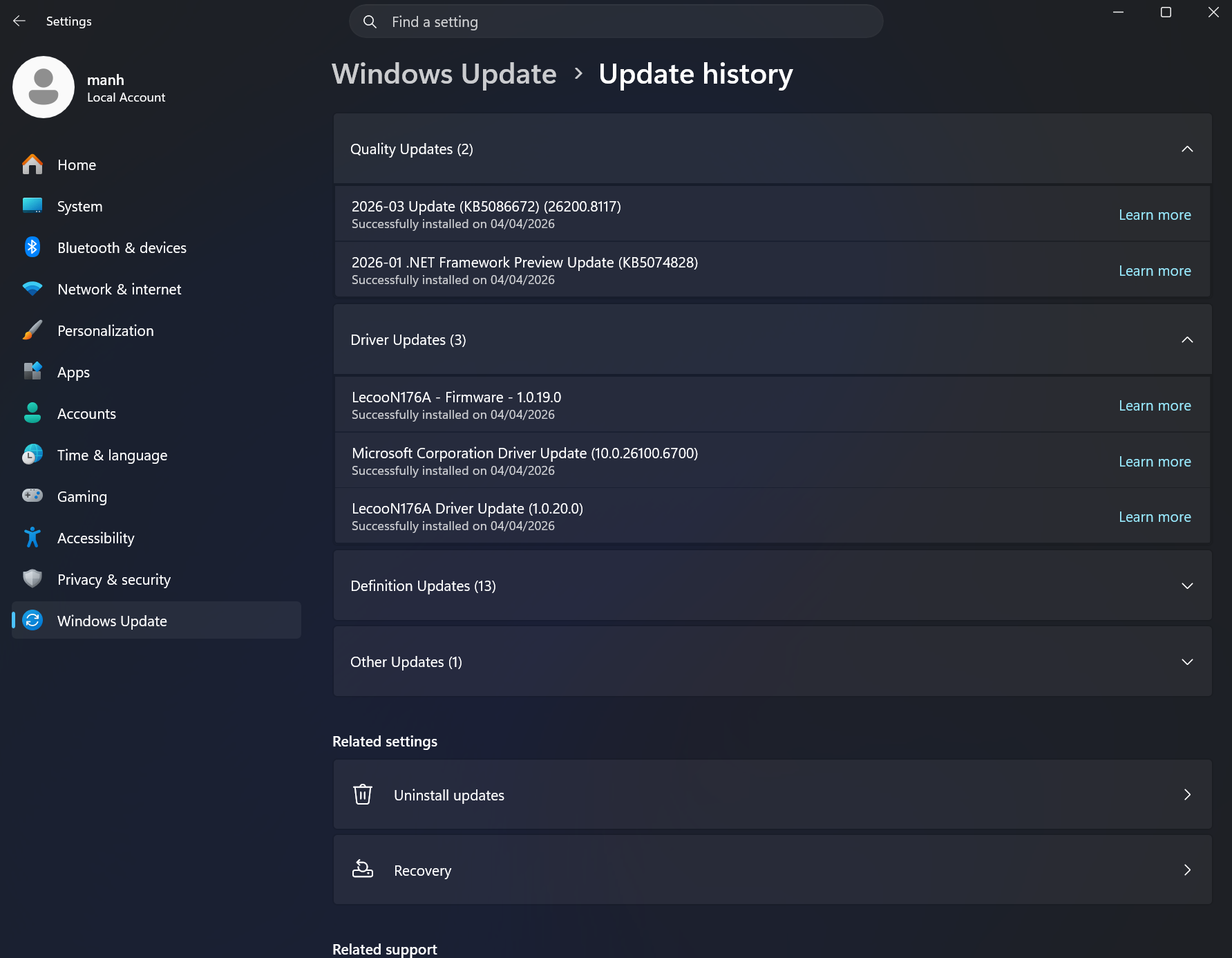Open Bluetooth & devices via its icon

point(32,247)
